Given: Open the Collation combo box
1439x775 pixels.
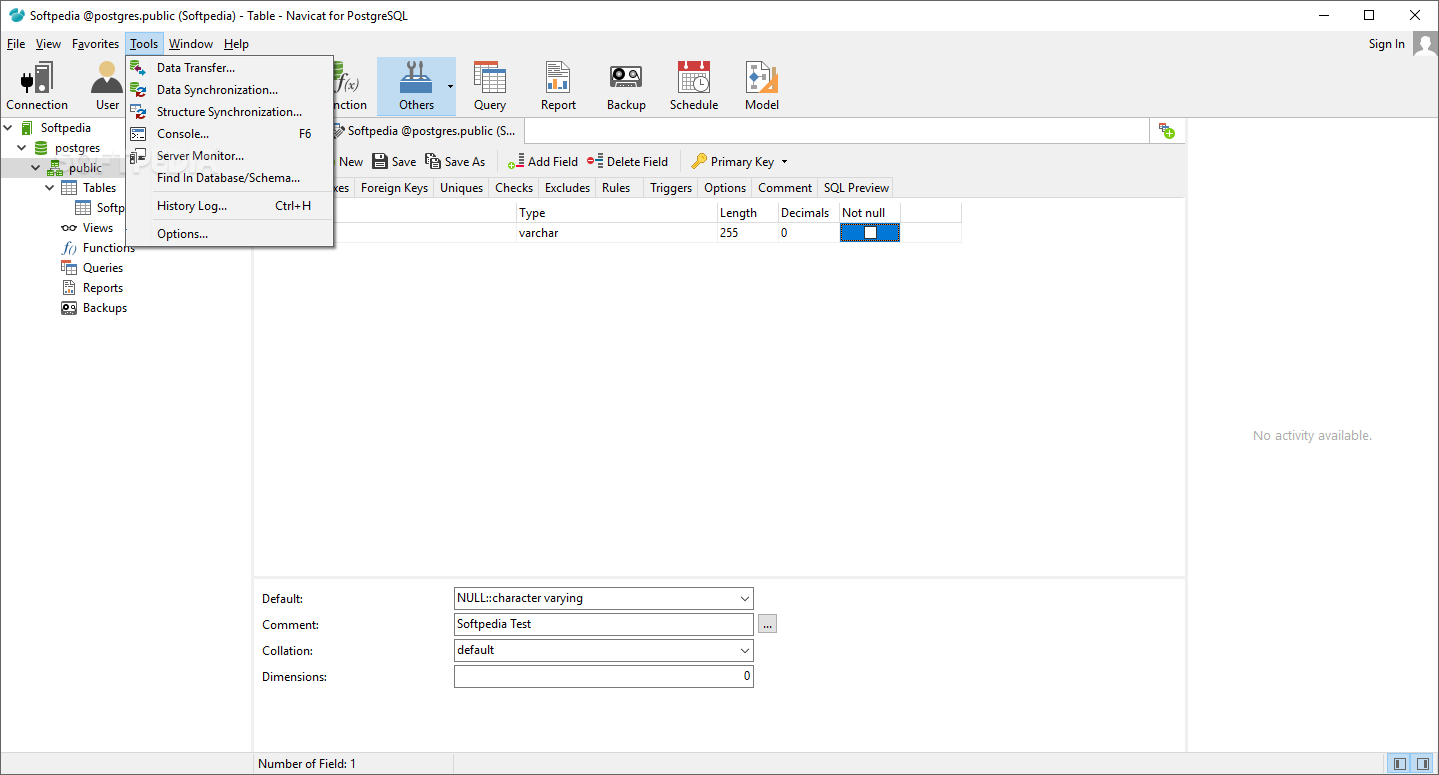Looking at the screenshot, I should point(604,650).
